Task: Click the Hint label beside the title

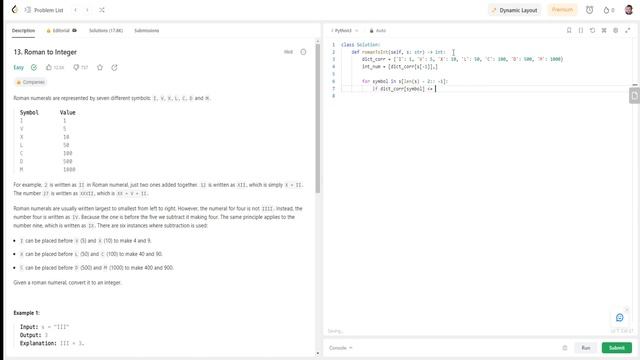Action: coord(288,52)
